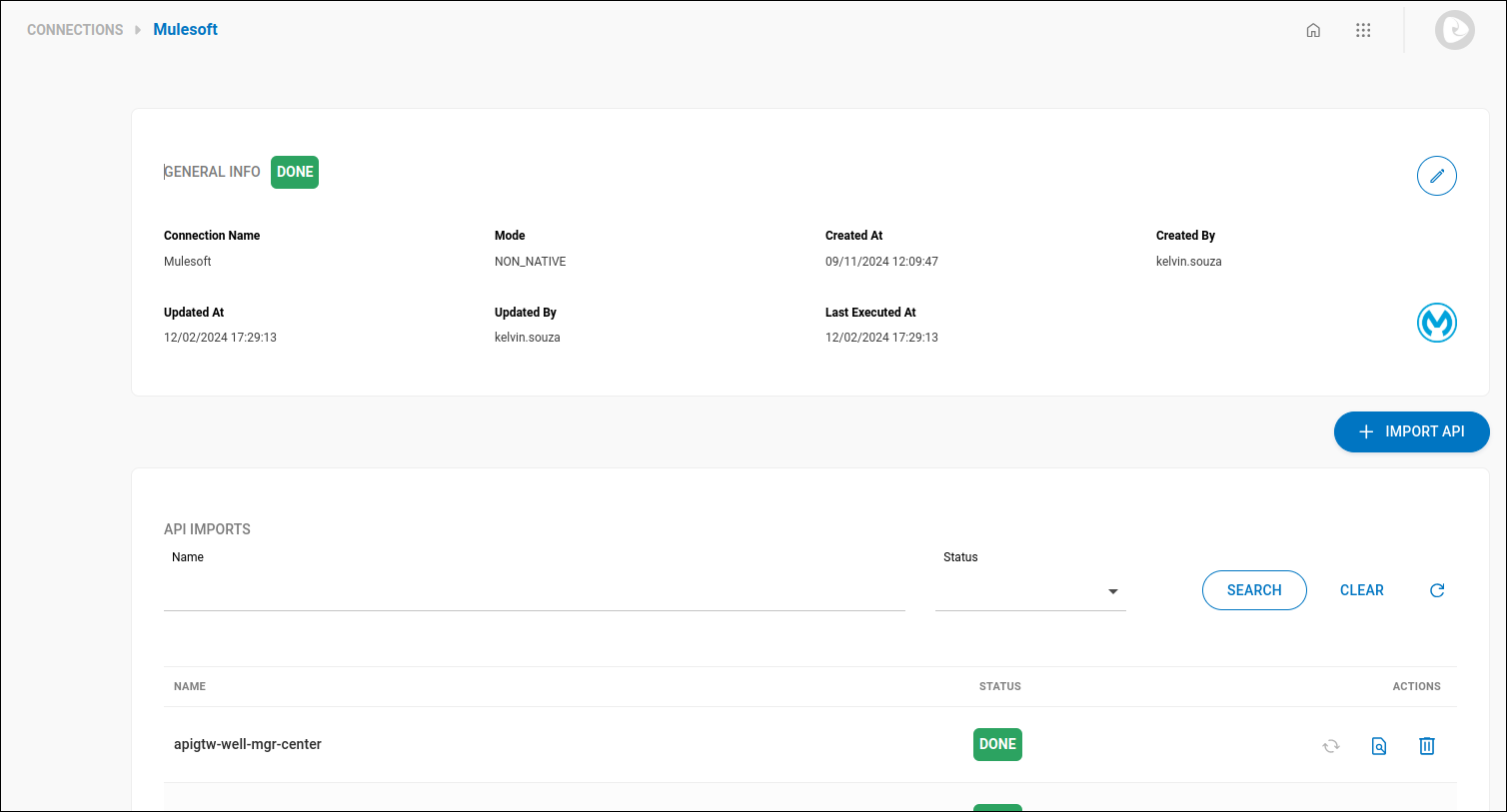Click the Mulesoft connector logo icon
Image resolution: width=1507 pixels, height=812 pixels.
(x=1436, y=322)
